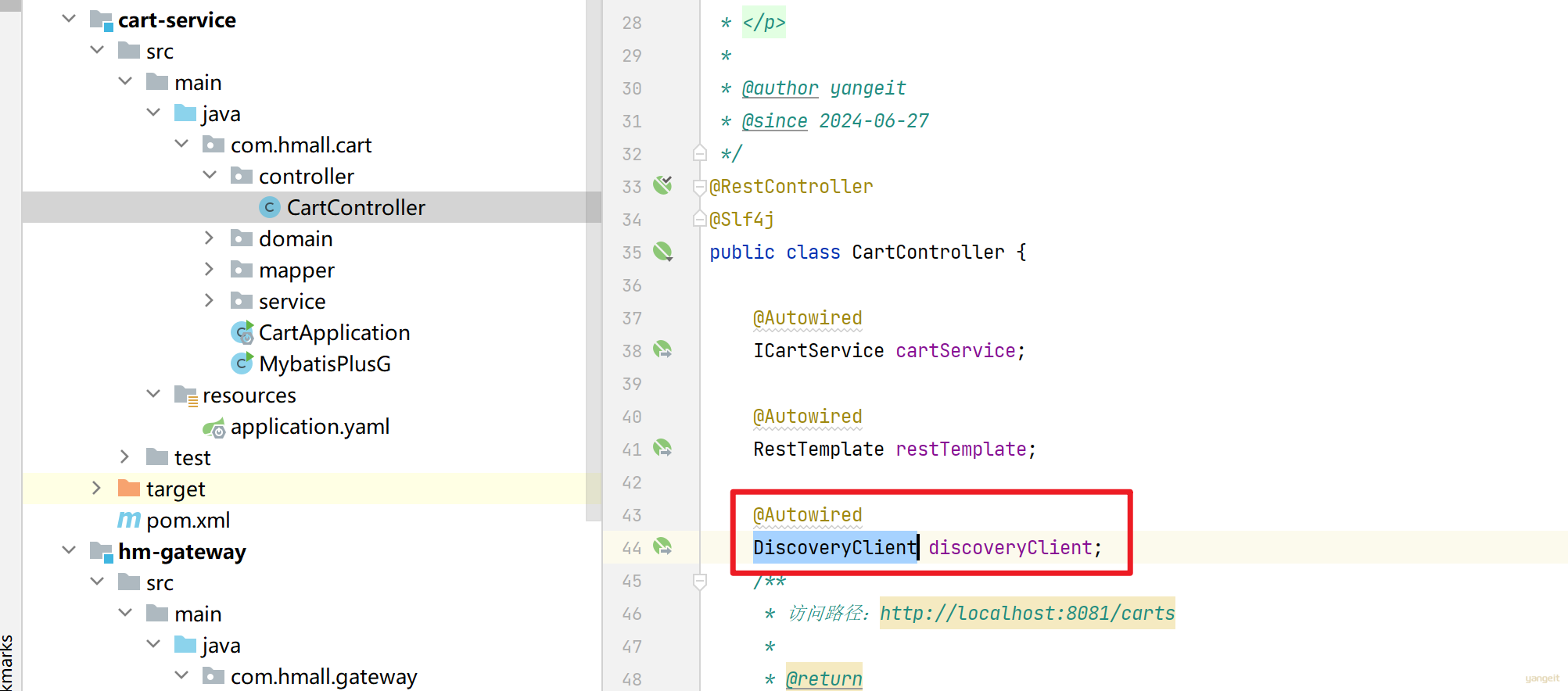Click the java source root folder icon under cart-service
The height and width of the screenshot is (691, 1568).
coord(185,113)
